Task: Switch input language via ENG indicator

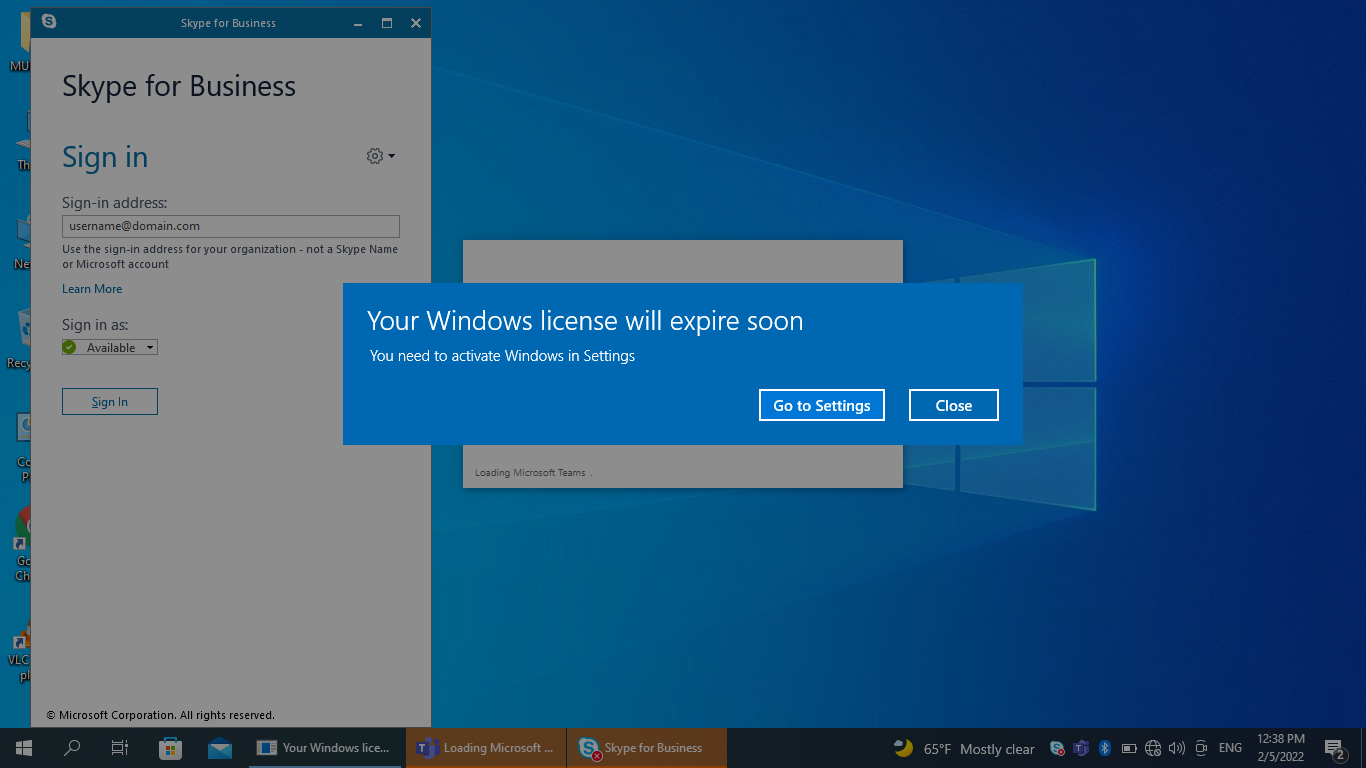Action: (x=1230, y=748)
